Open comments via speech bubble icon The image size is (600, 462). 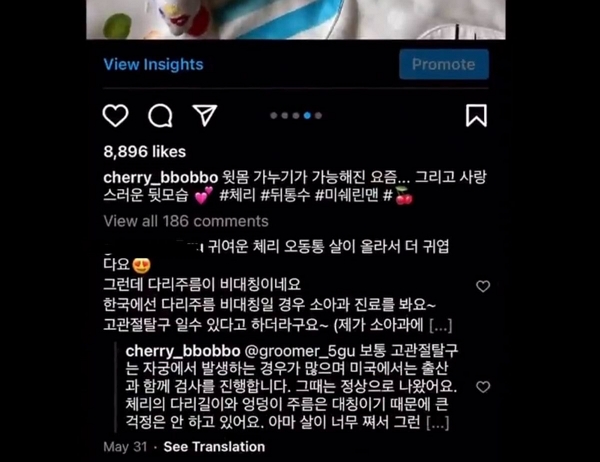click(x=160, y=115)
